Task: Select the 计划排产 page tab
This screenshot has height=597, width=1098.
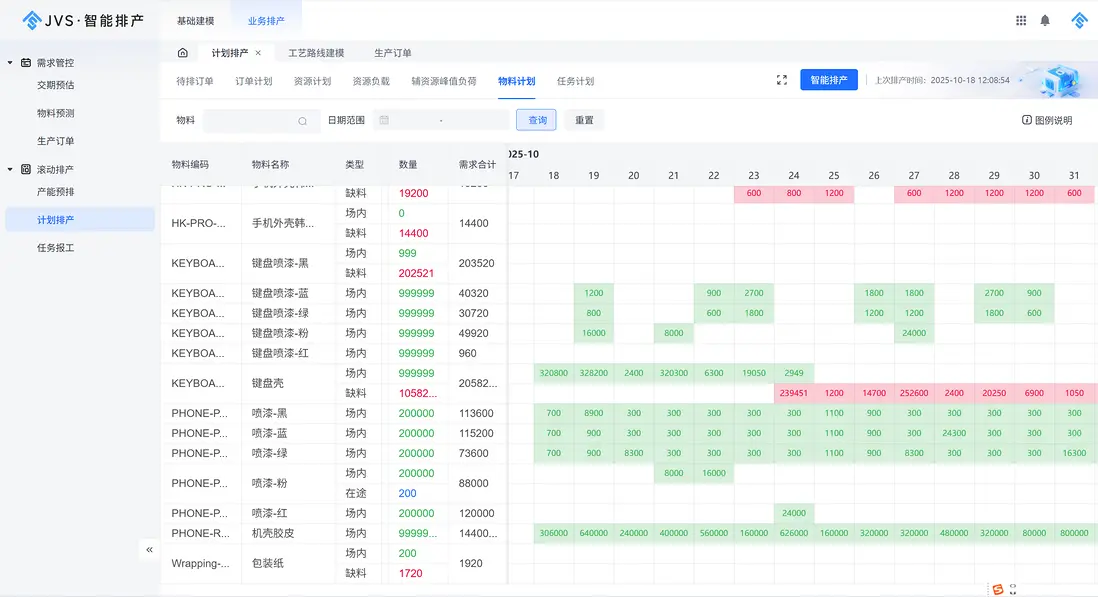Action: [230, 52]
